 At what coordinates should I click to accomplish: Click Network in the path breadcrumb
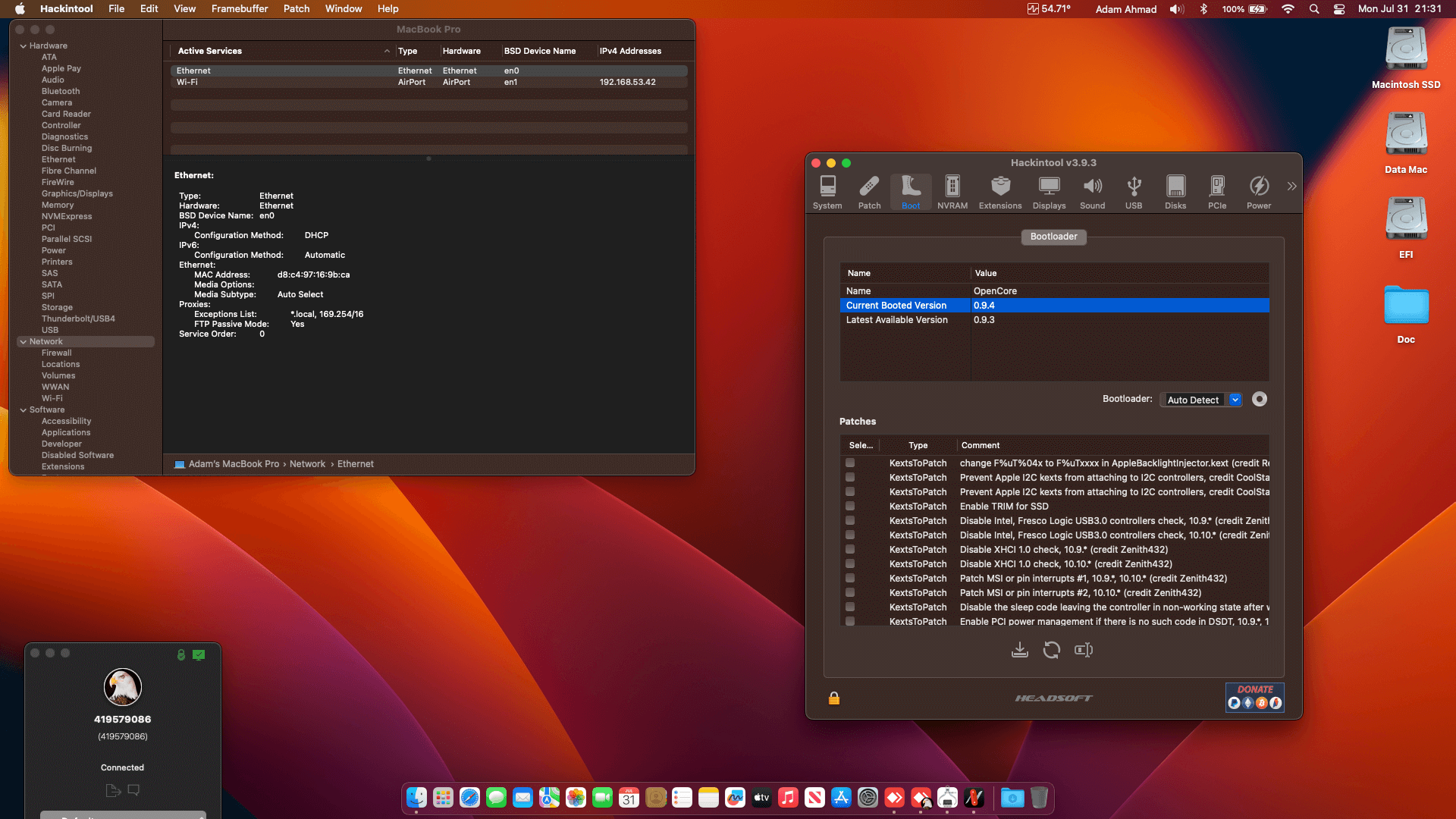[307, 464]
